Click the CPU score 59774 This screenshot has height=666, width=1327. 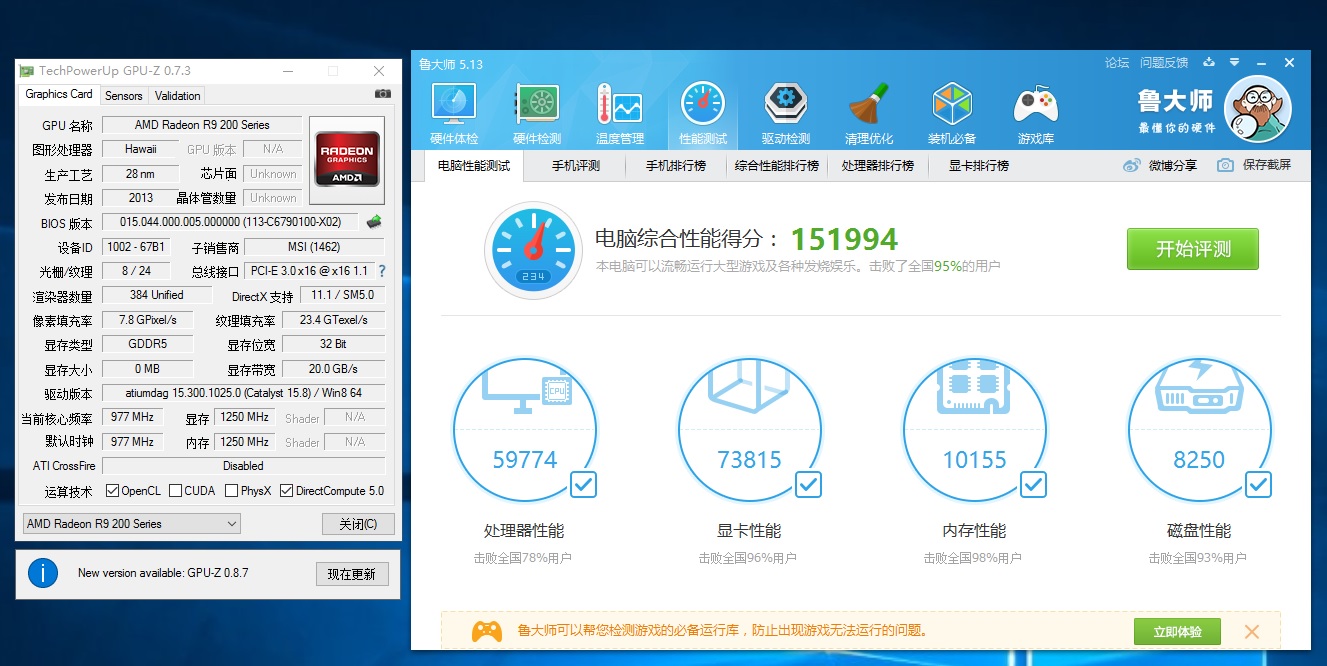pyautogui.click(x=524, y=460)
